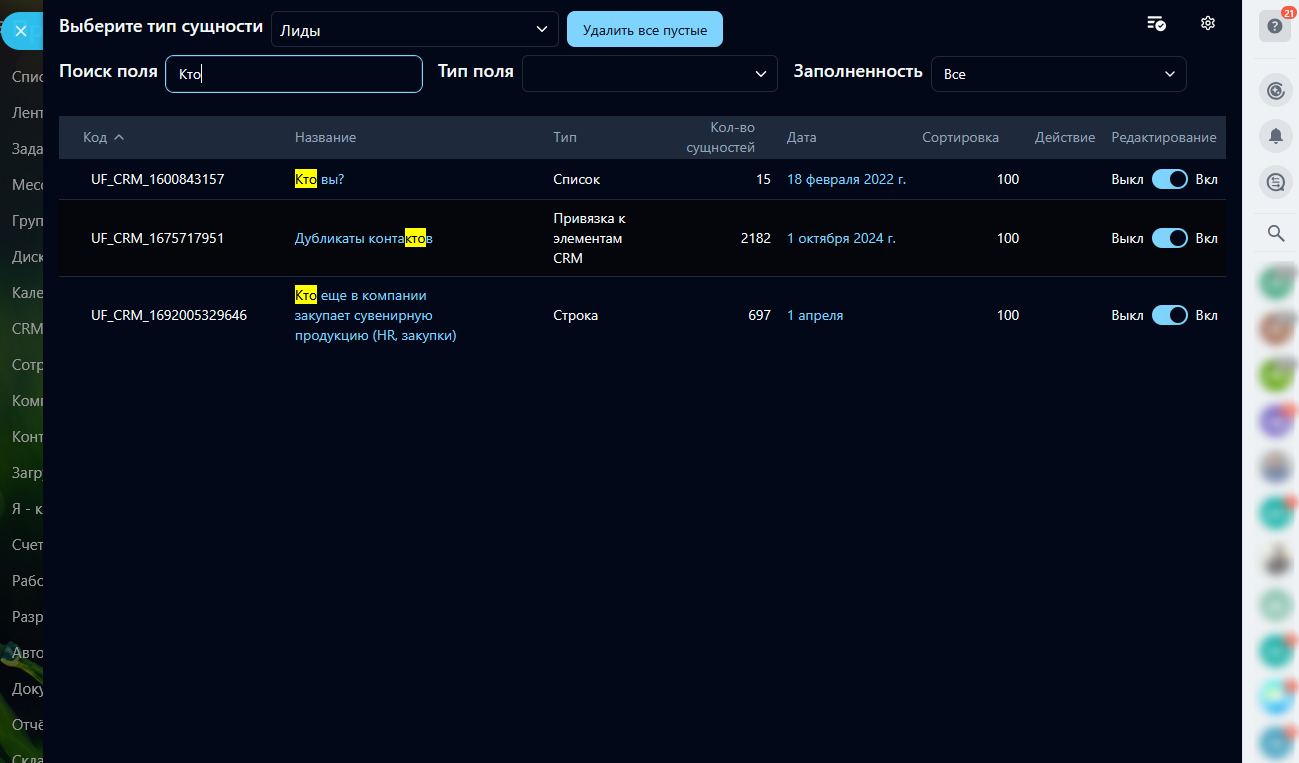Click the 18 февраля 2022 г. date link

pos(846,179)
